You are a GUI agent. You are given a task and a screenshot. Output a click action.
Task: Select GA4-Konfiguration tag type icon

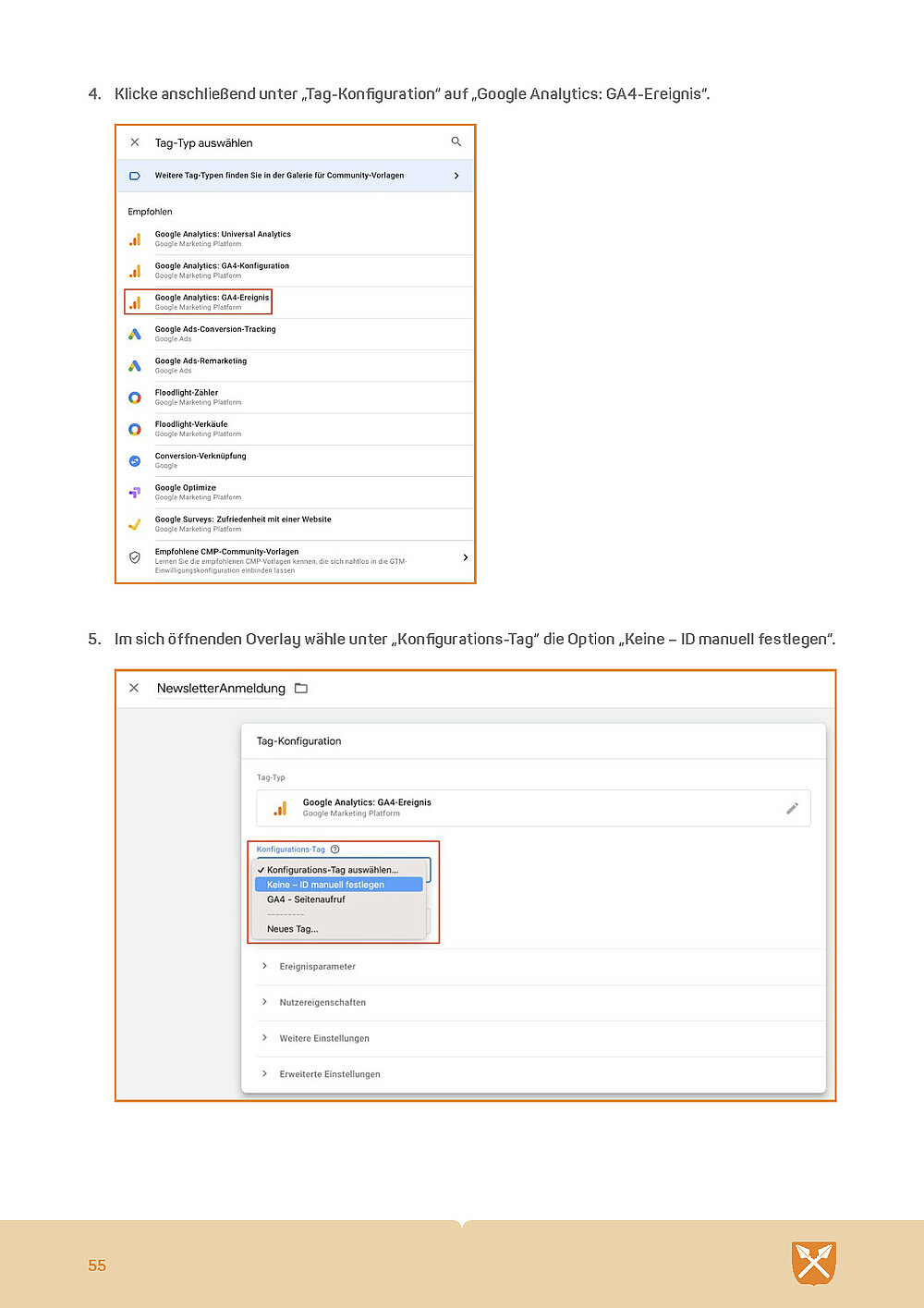pos(135,271)
